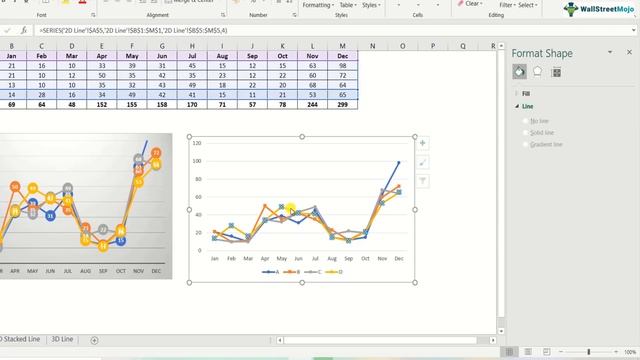Select column P header

click(x=433, y=46)
